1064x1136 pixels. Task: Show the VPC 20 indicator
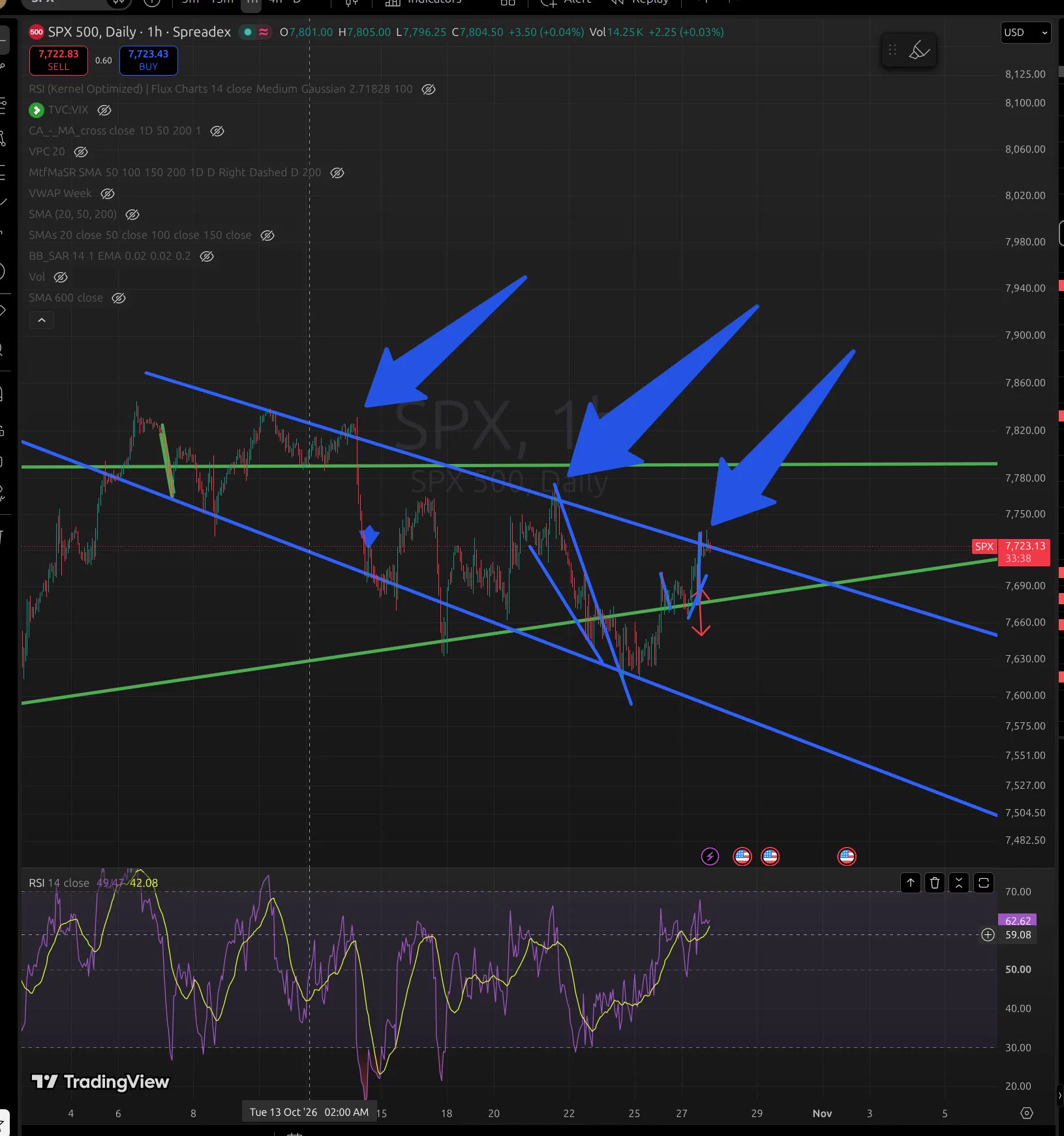pos(81,152)
